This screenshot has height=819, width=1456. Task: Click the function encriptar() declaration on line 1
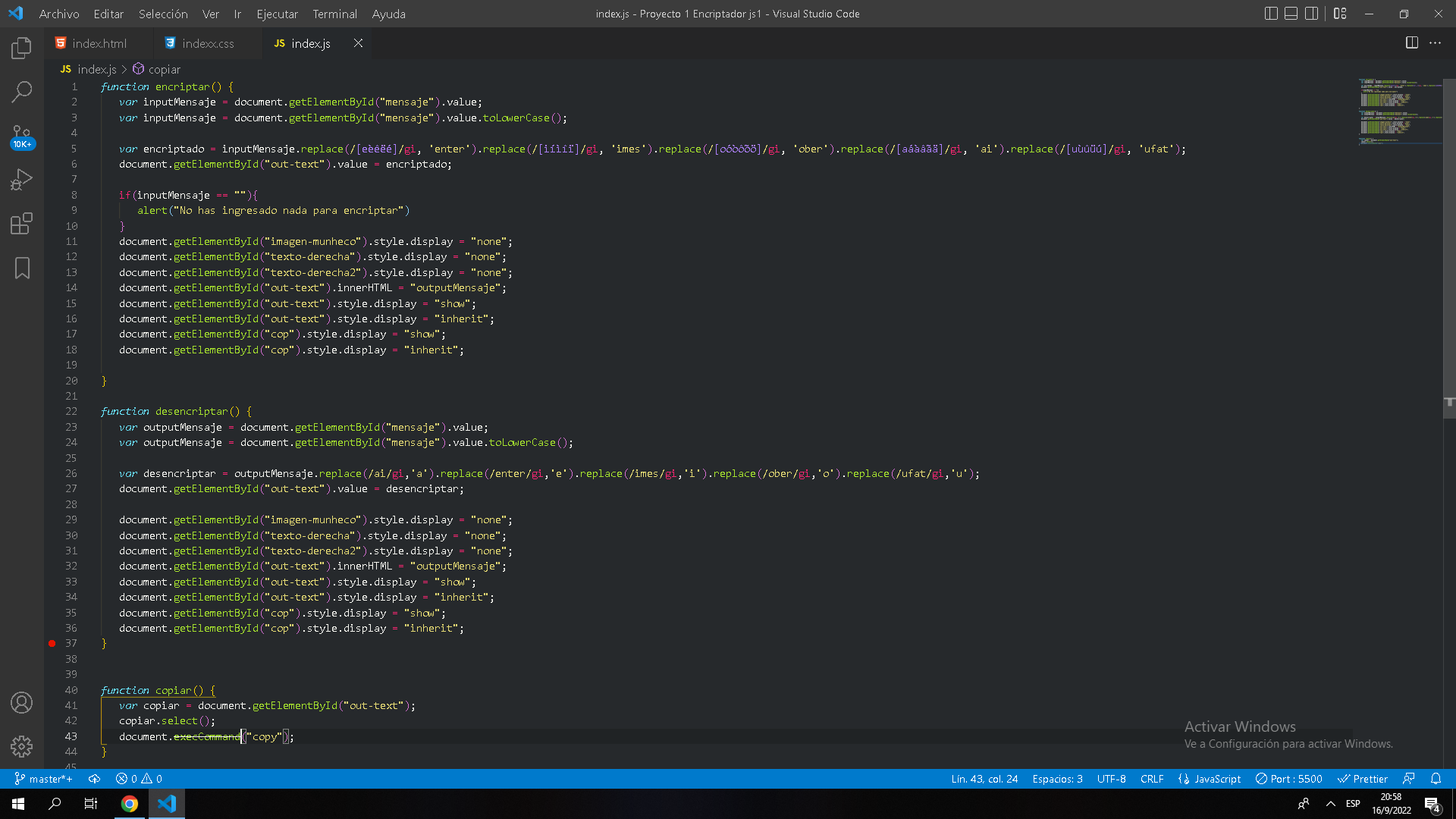tap(167, 86)
